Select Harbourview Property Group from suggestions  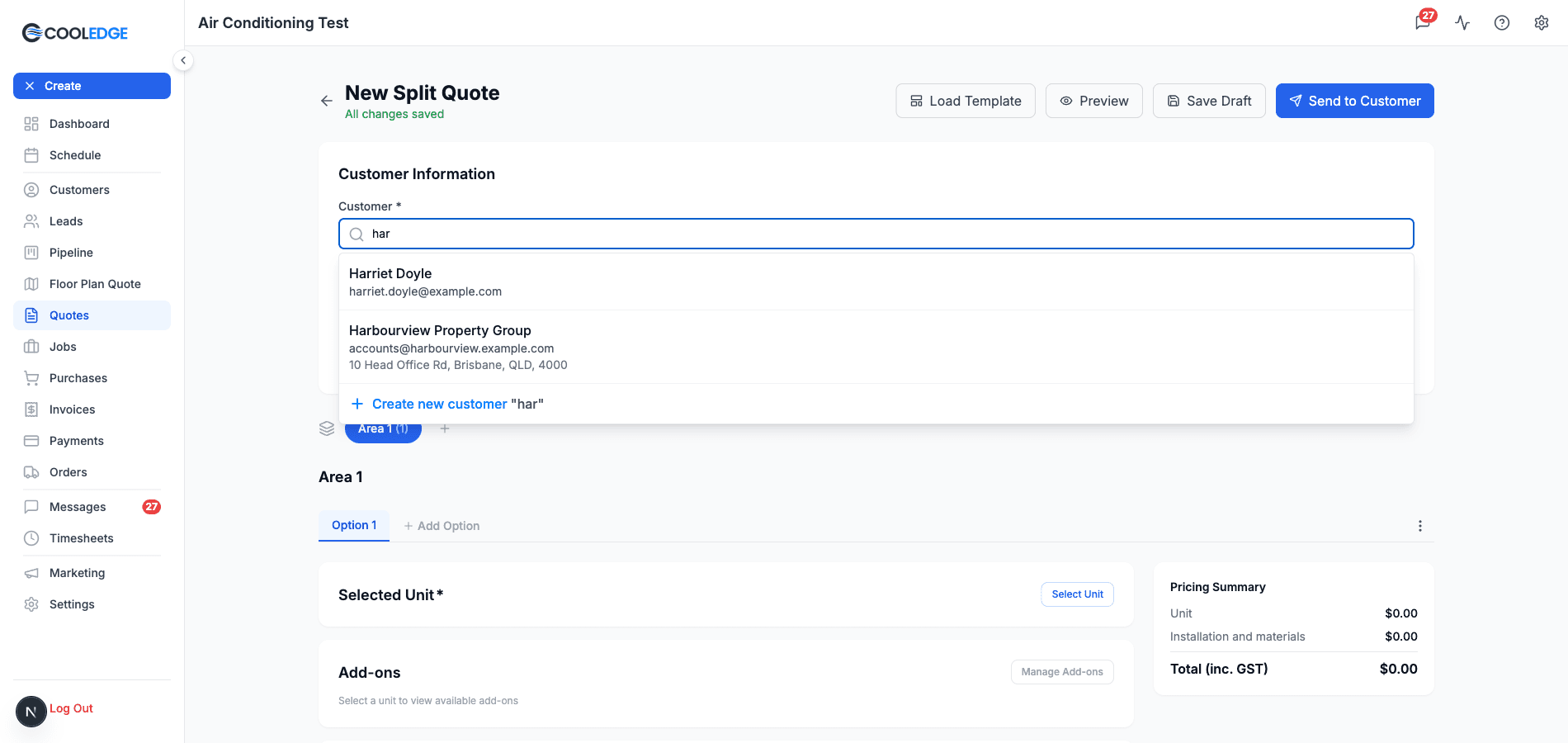876,347
